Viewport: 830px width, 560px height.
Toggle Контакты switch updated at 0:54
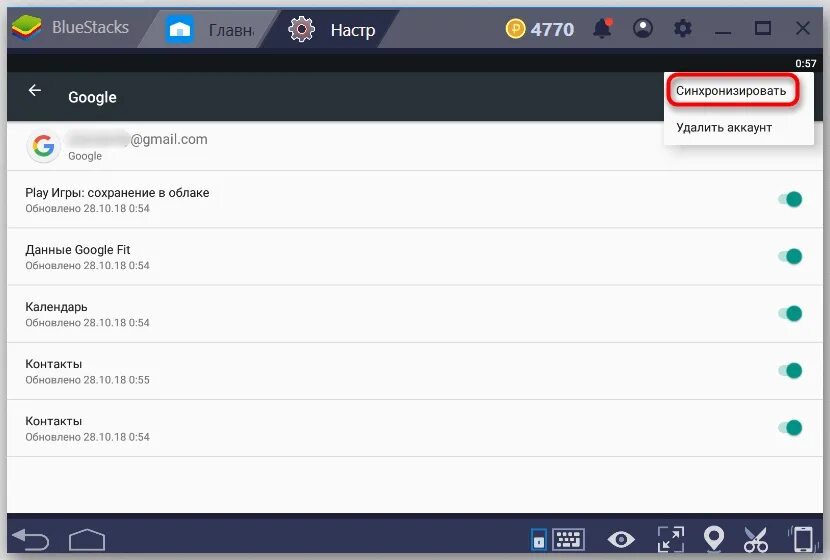coord(790,428)
